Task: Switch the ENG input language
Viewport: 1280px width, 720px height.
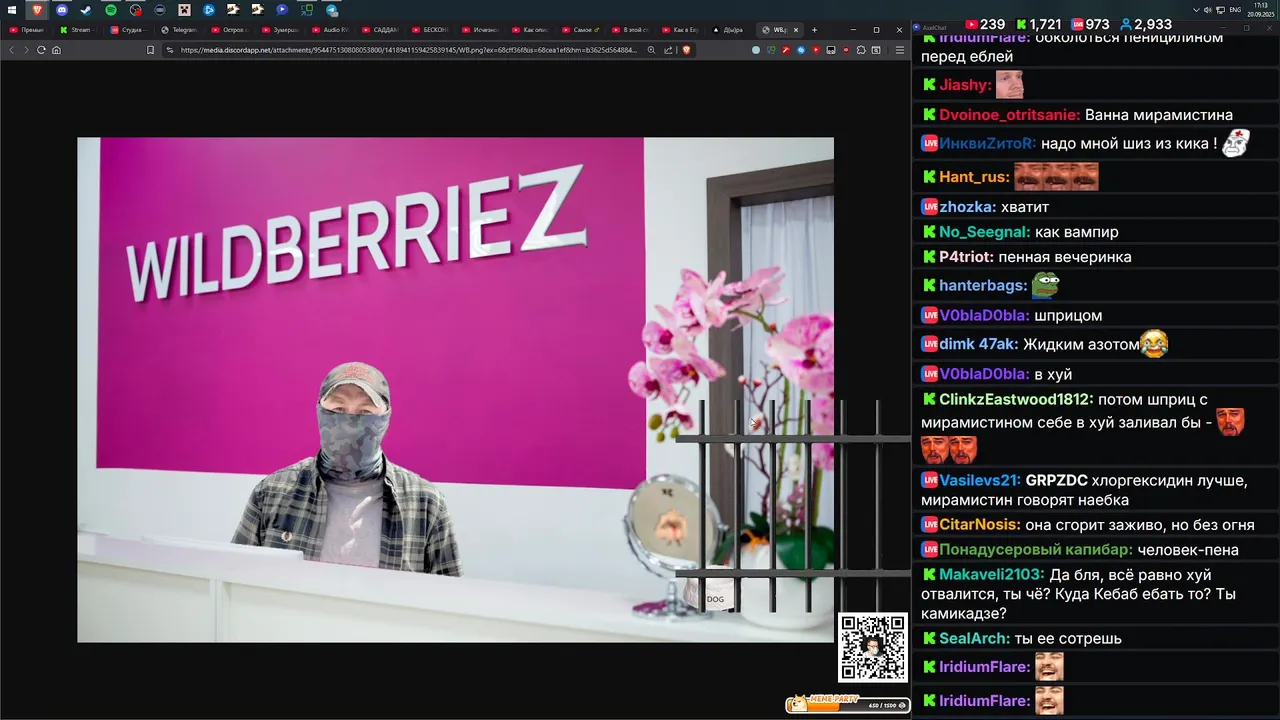Action: coord(1235,10)
